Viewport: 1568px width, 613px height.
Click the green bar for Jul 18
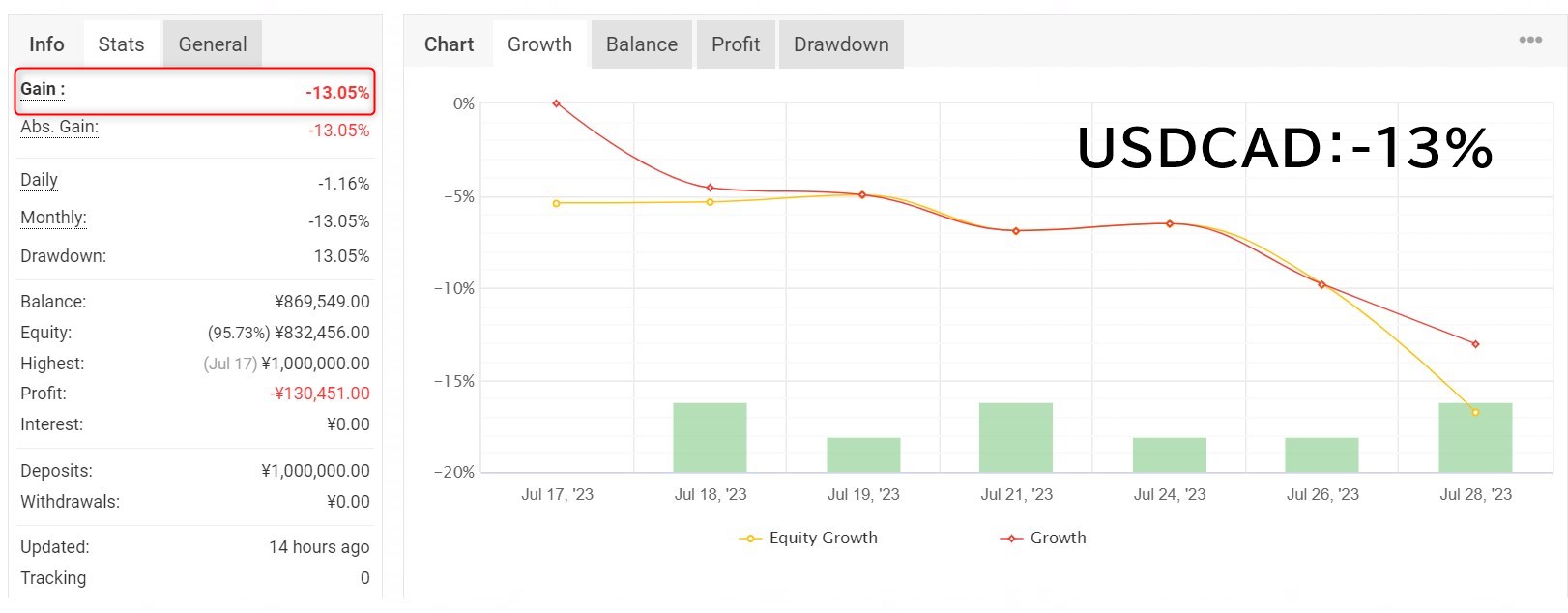click(710, 437)
